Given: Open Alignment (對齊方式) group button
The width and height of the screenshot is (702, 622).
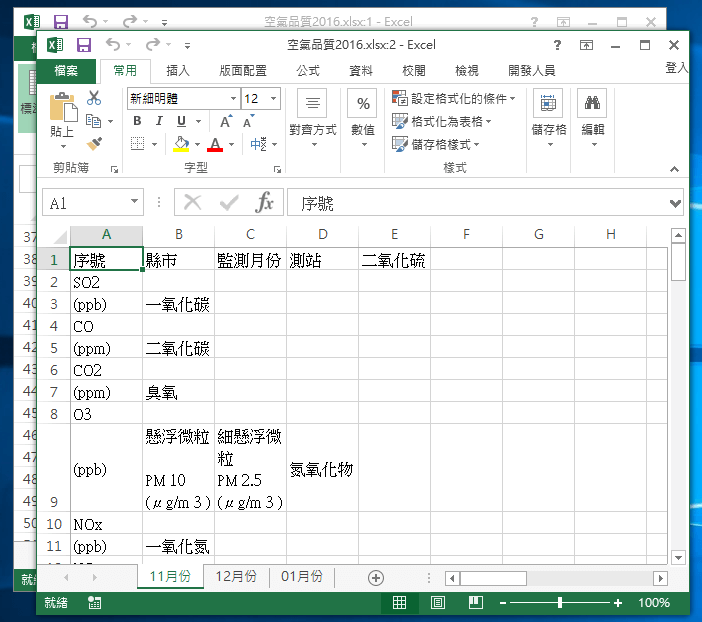Looking at the screenshot, I should tap(313, 119).
